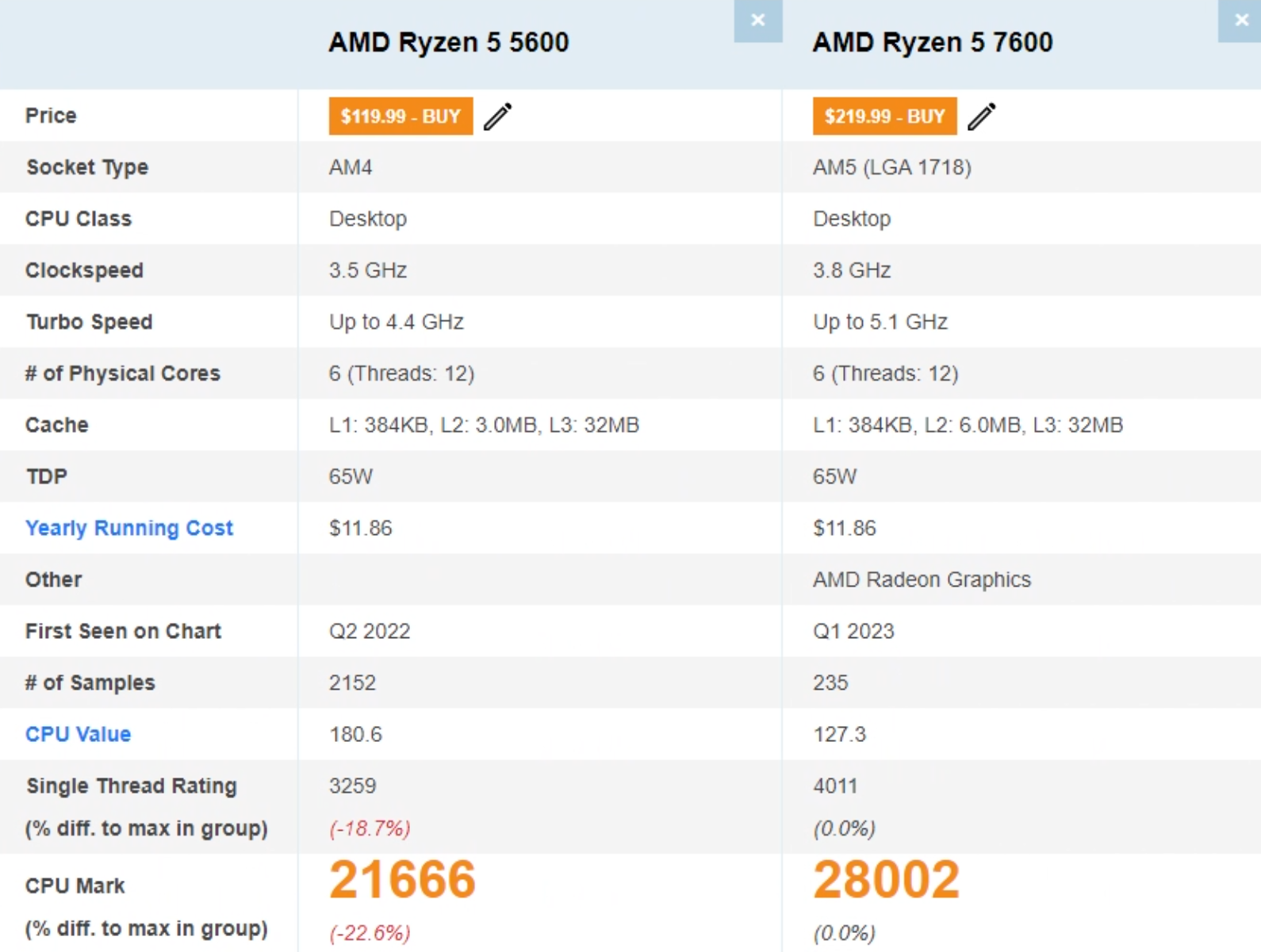
Task: Click the Turbo Speed row label
Action: pyautogui.click(x=89, y=322)
